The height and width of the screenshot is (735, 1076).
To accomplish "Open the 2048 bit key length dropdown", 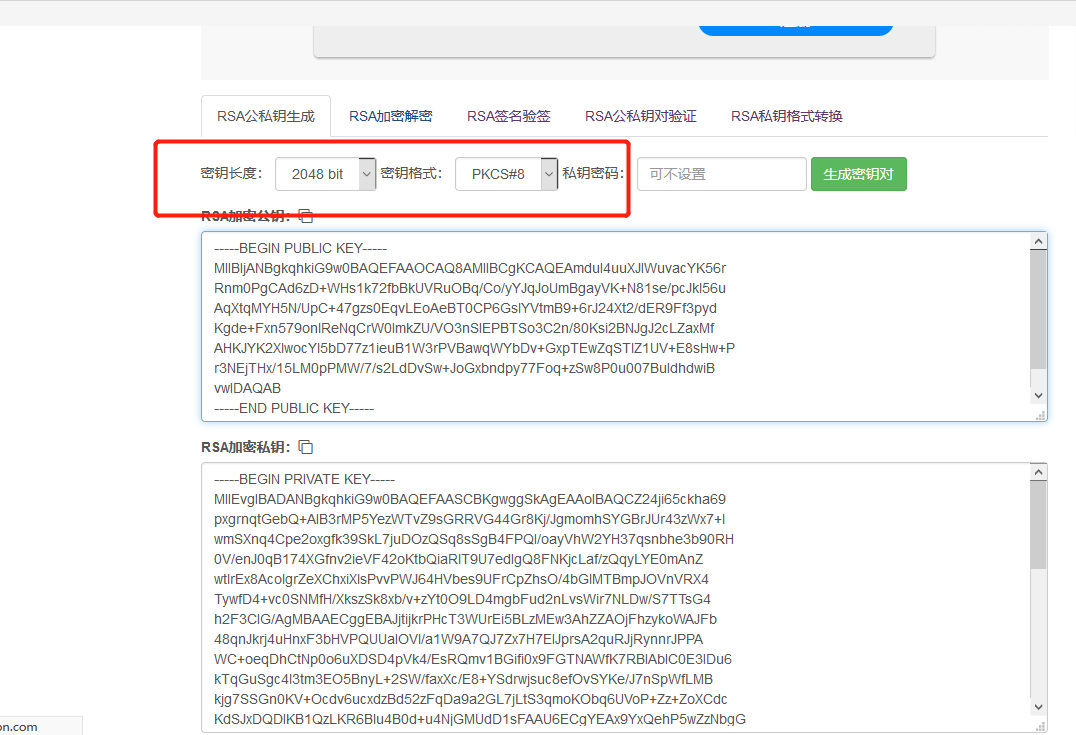I will [325, 174].
